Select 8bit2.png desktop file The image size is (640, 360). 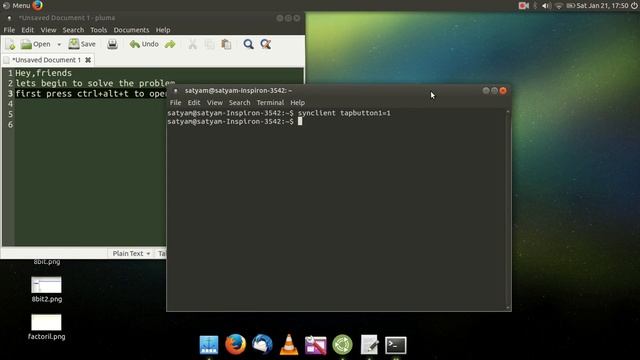click(x=47, y=290)
